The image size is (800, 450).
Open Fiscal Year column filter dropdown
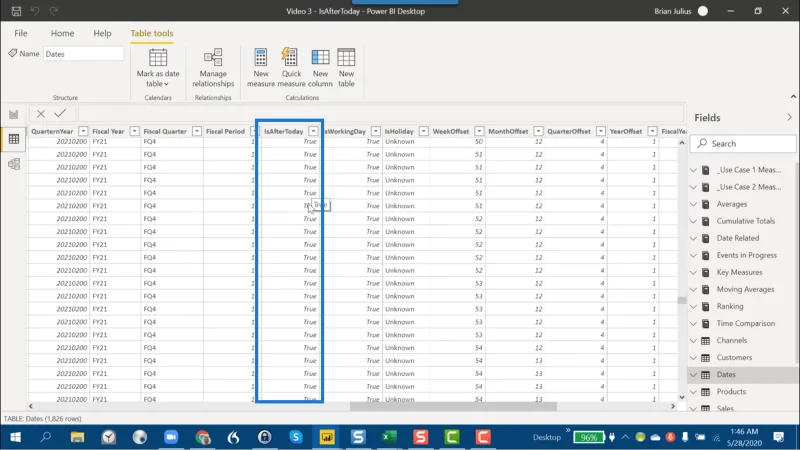point(134,131)
